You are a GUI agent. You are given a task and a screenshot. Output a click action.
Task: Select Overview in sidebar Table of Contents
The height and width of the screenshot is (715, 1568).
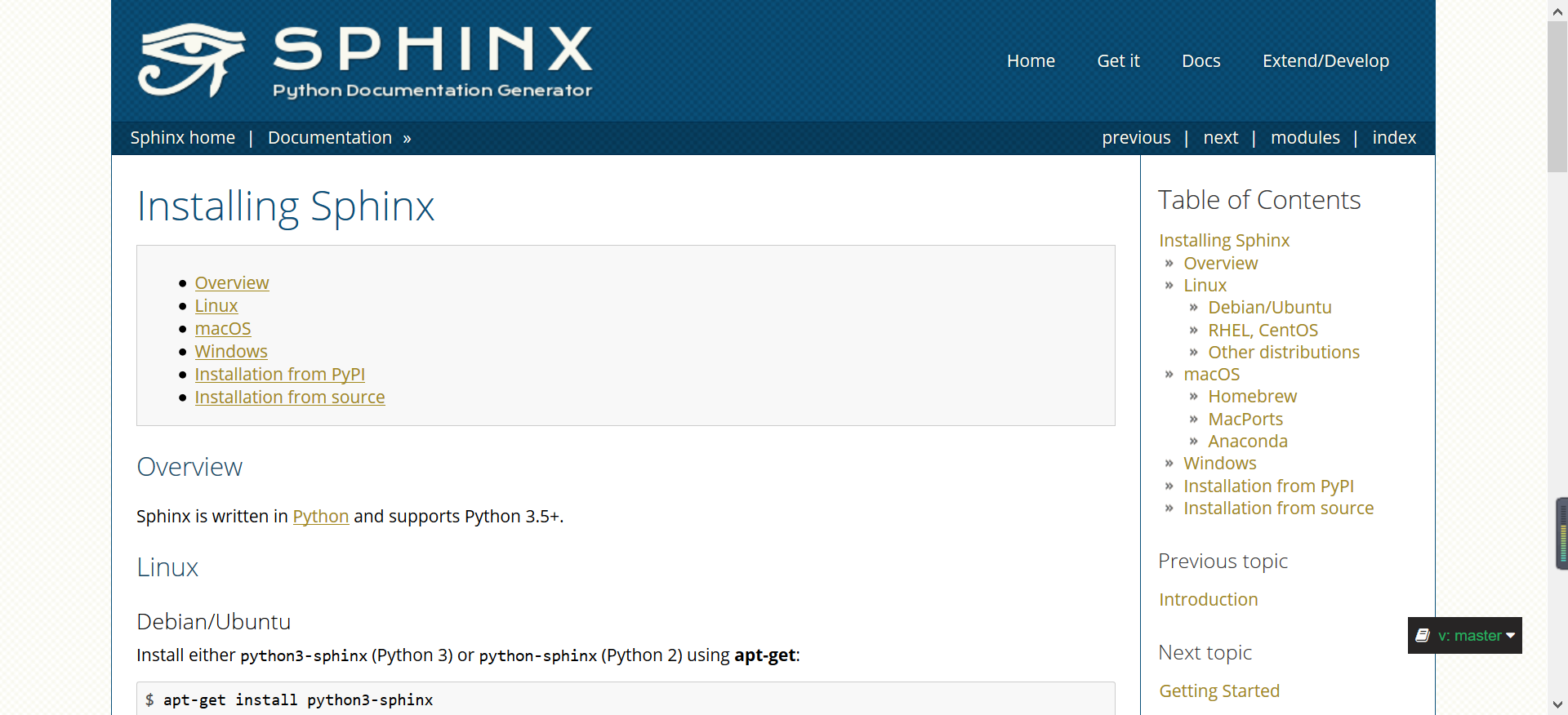[x=1221, y=264]
